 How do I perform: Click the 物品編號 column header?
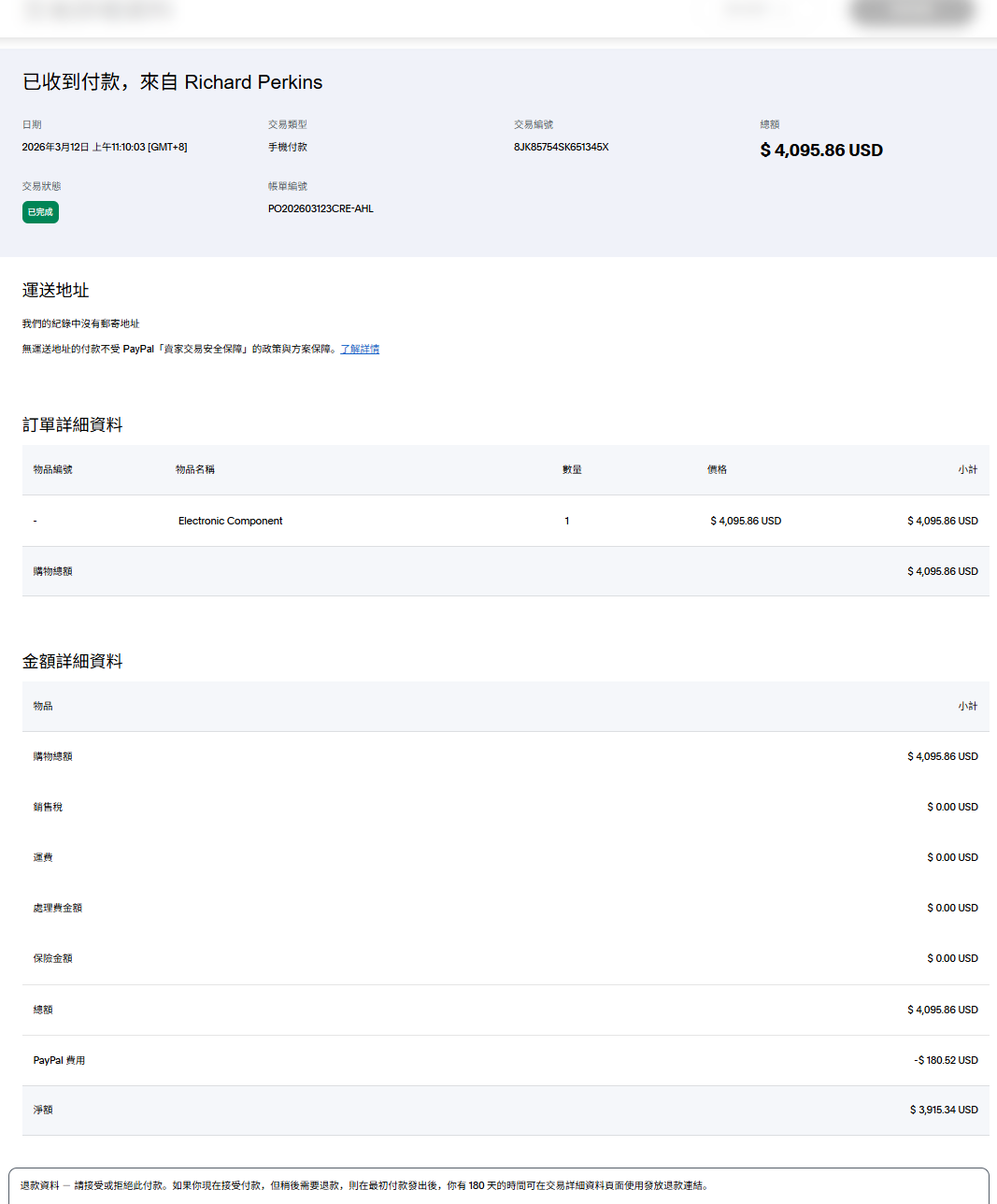[52, 469]
